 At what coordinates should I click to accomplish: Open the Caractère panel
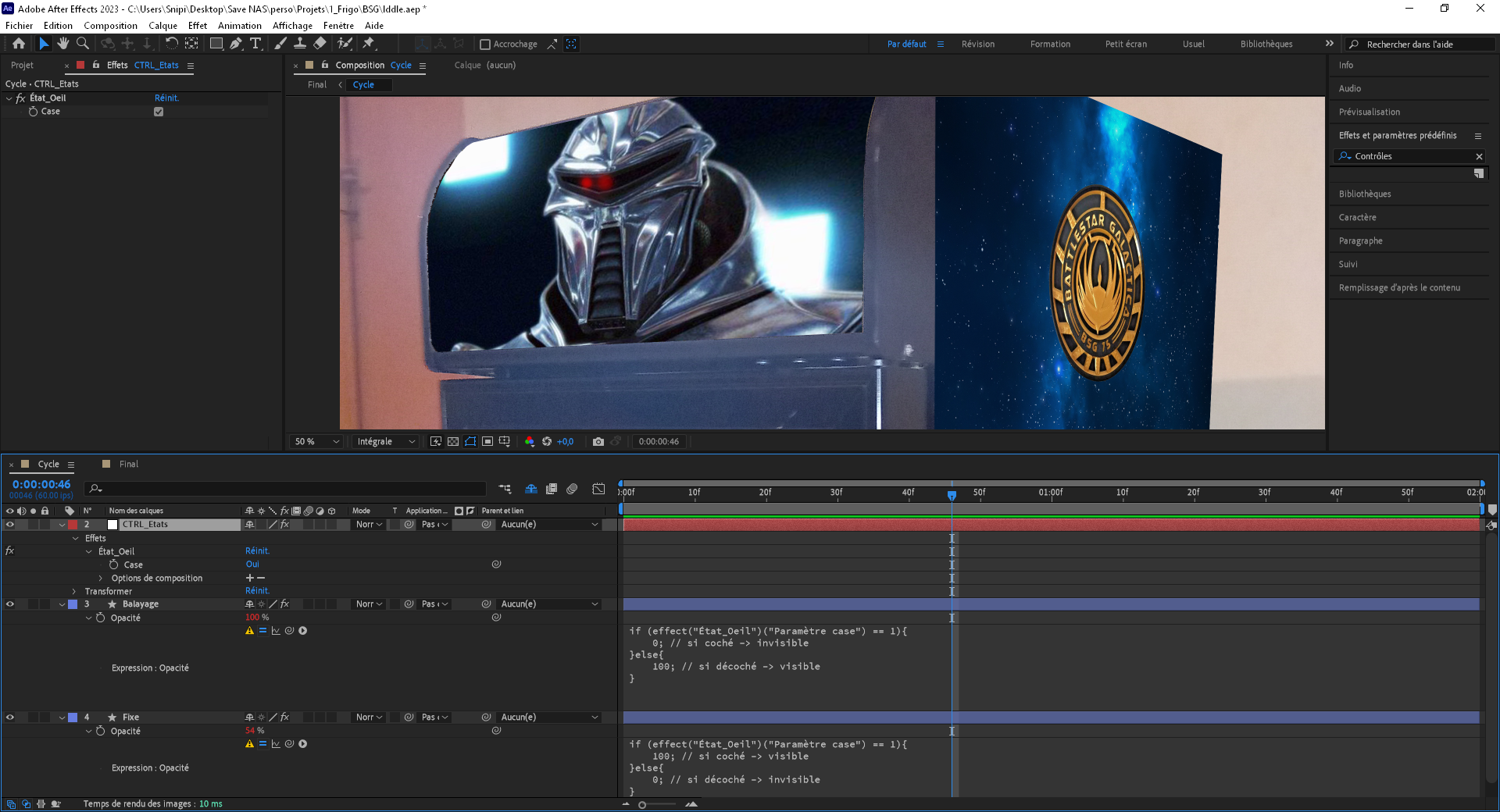tap(1358, 218)
